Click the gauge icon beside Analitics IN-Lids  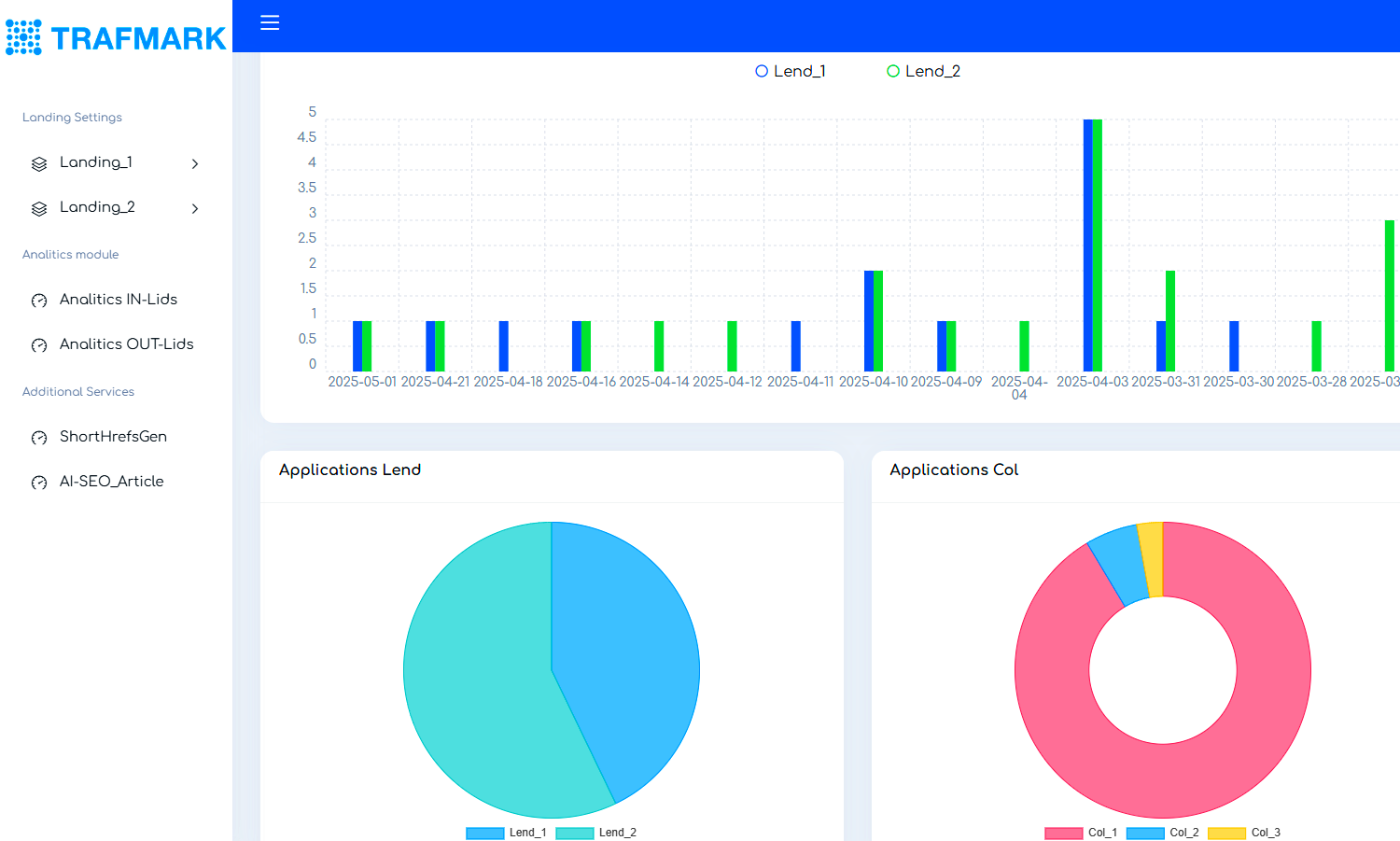tap(39, 301)
